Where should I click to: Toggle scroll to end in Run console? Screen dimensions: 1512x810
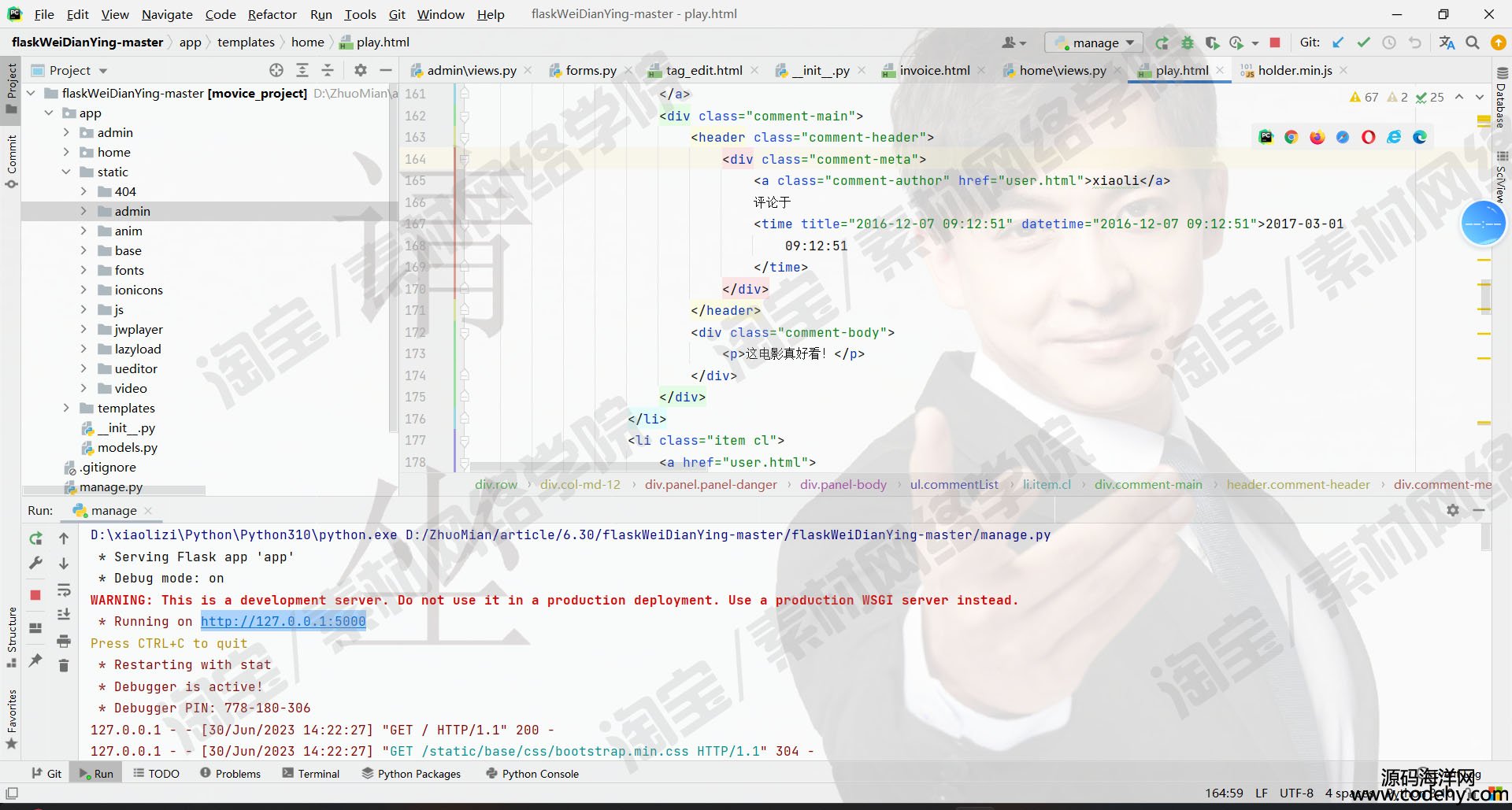[64, 615]
